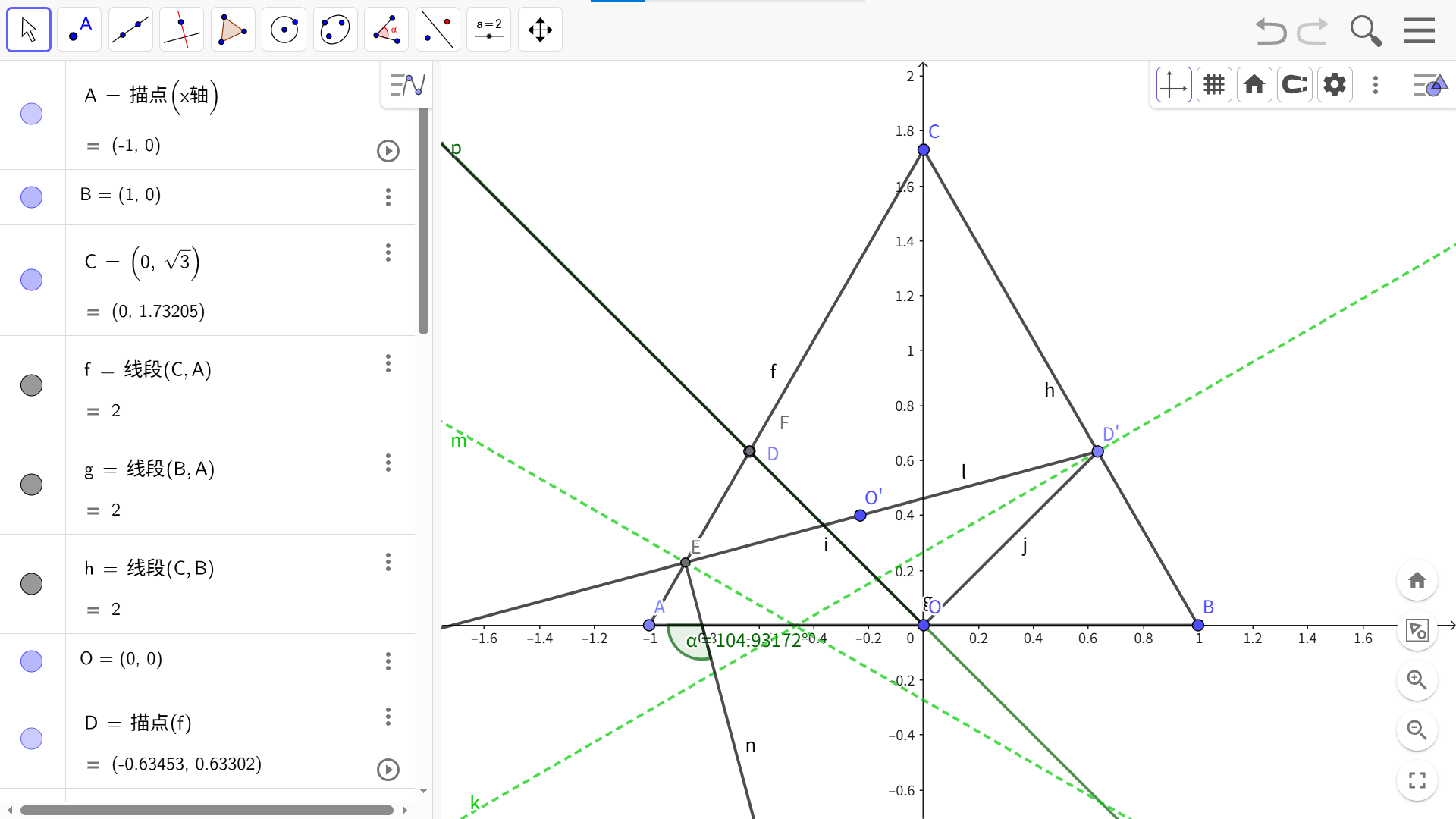Toggle grid display in style bar
Viewport: 1456px width, 819px height.
[x=1214, y=85]
